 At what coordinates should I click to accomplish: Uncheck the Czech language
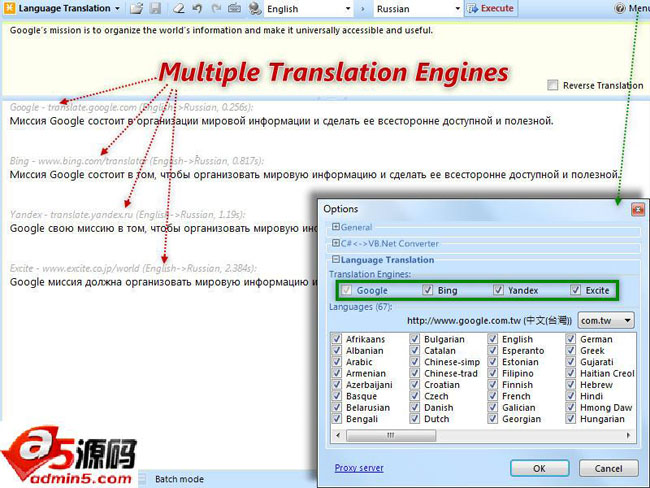coord(414,396)
